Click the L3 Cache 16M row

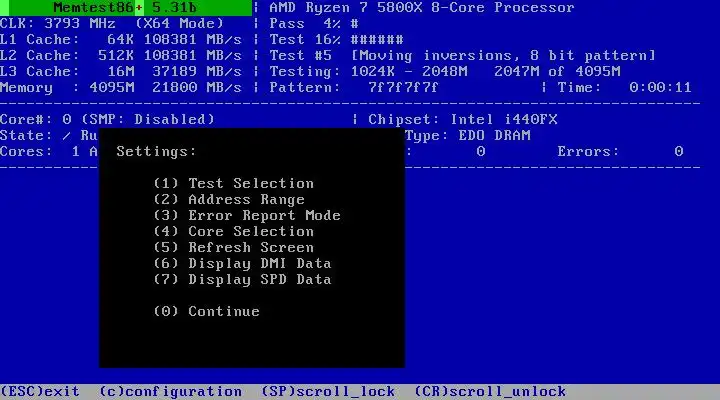(121, 72)
